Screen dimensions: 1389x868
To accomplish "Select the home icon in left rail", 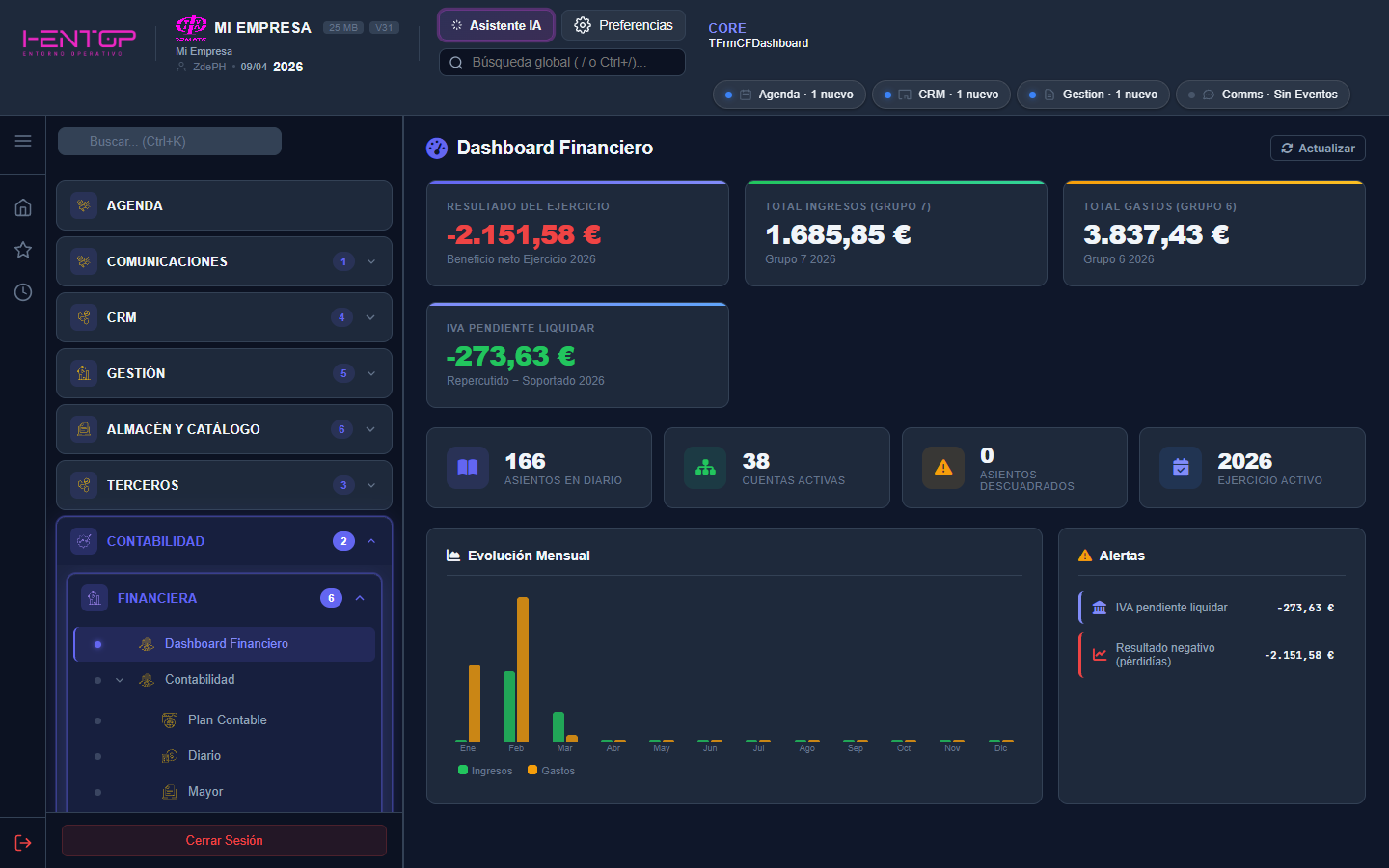I will point(22,206).
